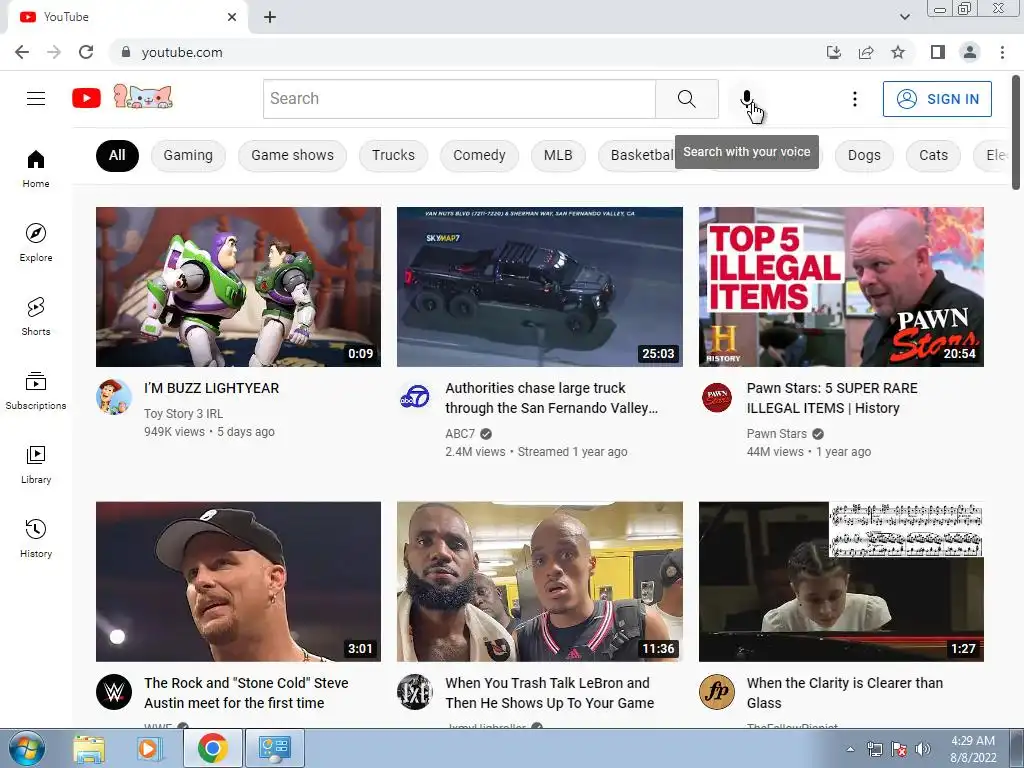Close the YouTube tab
Image resolution: width=1024 pixels, height=768 pixels.
[x=232, y=17]
